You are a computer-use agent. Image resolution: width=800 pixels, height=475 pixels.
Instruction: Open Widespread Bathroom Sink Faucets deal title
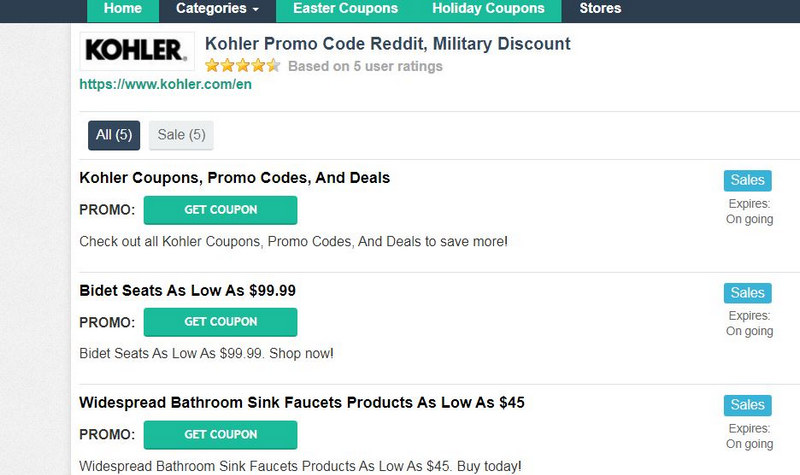click(x=301, y=402)
